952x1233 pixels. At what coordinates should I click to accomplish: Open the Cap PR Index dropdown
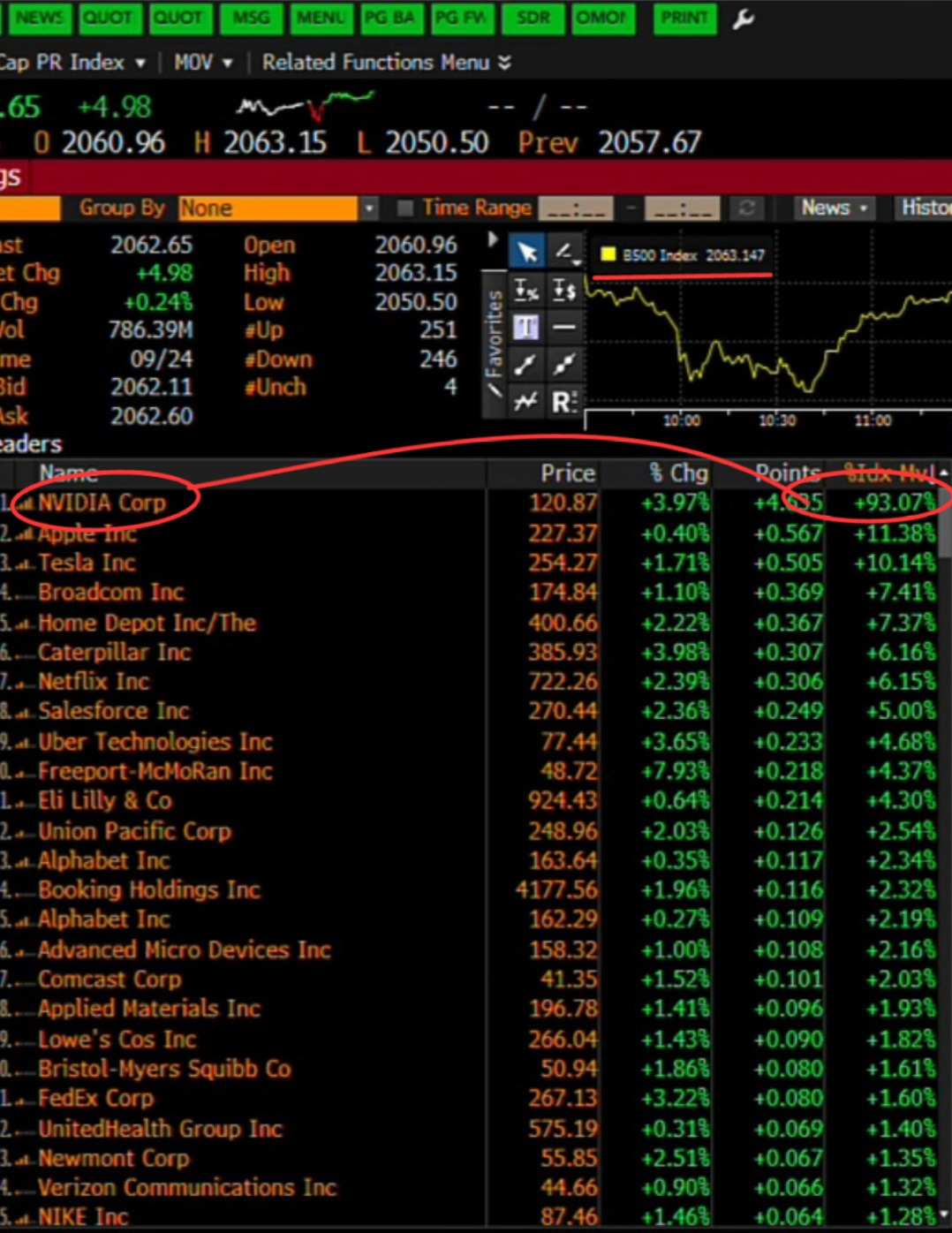click(72, 63)
